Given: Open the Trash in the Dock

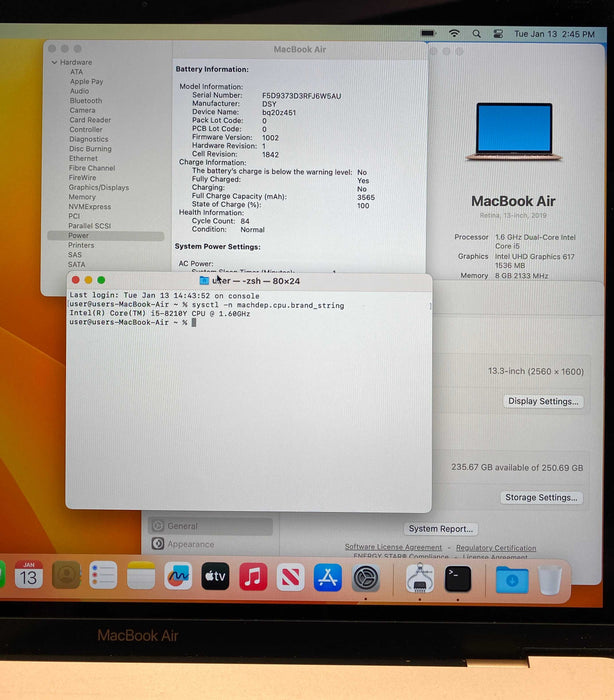Looking at the screenshot, I should point(550,579).
